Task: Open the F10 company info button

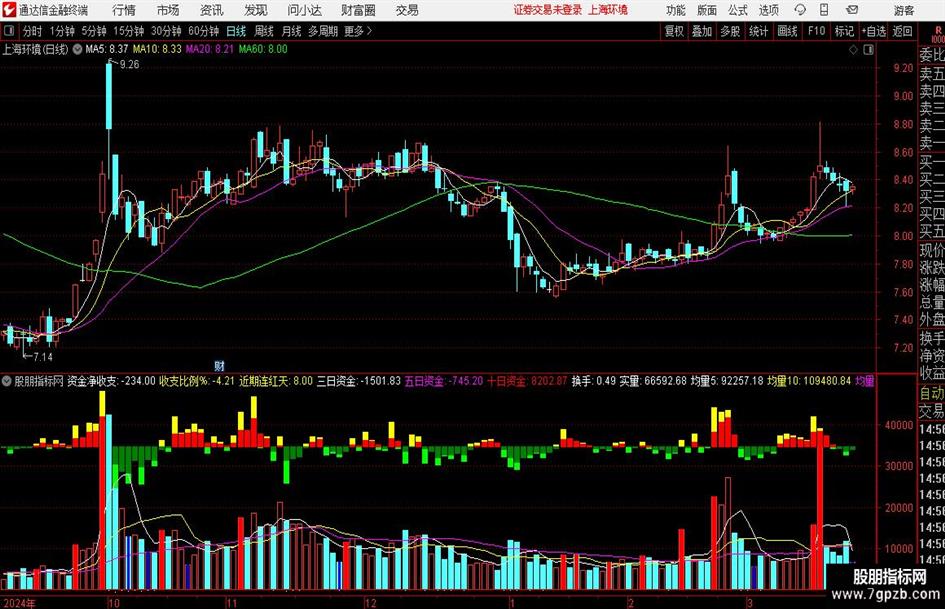Action: (817, 31)
